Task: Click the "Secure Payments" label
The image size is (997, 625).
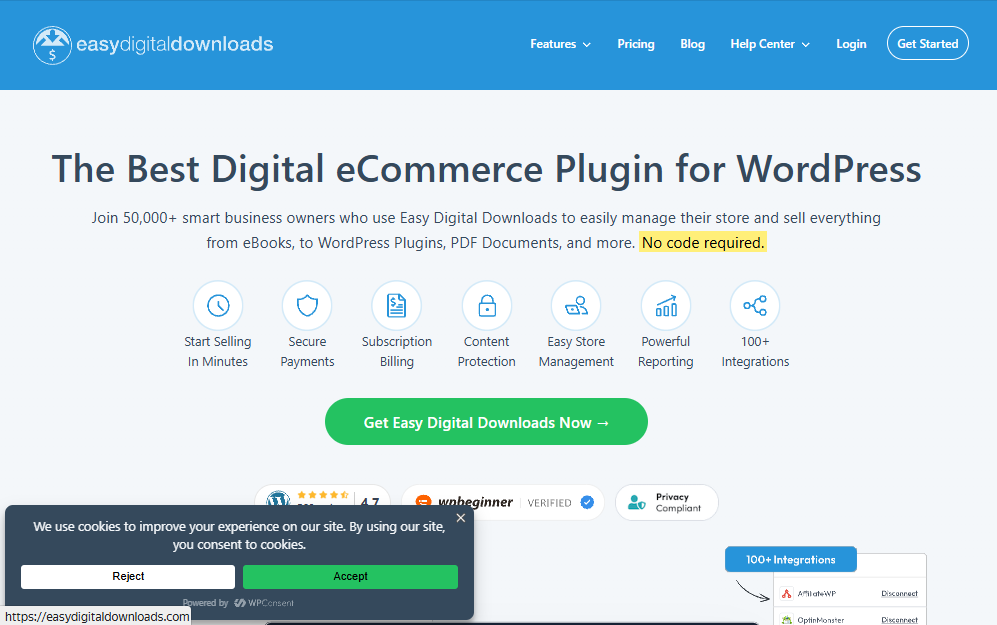Action: [x=307, y=352]
